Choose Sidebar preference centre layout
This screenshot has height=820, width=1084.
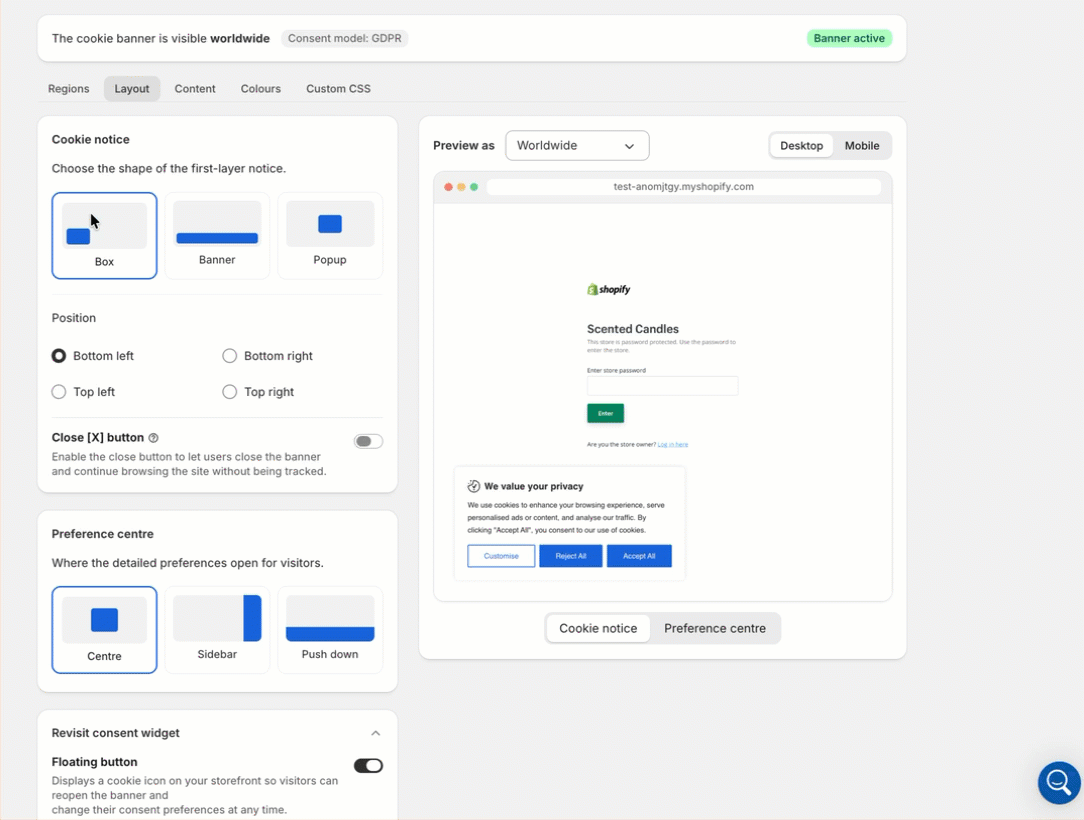click(x=217, y=630)
